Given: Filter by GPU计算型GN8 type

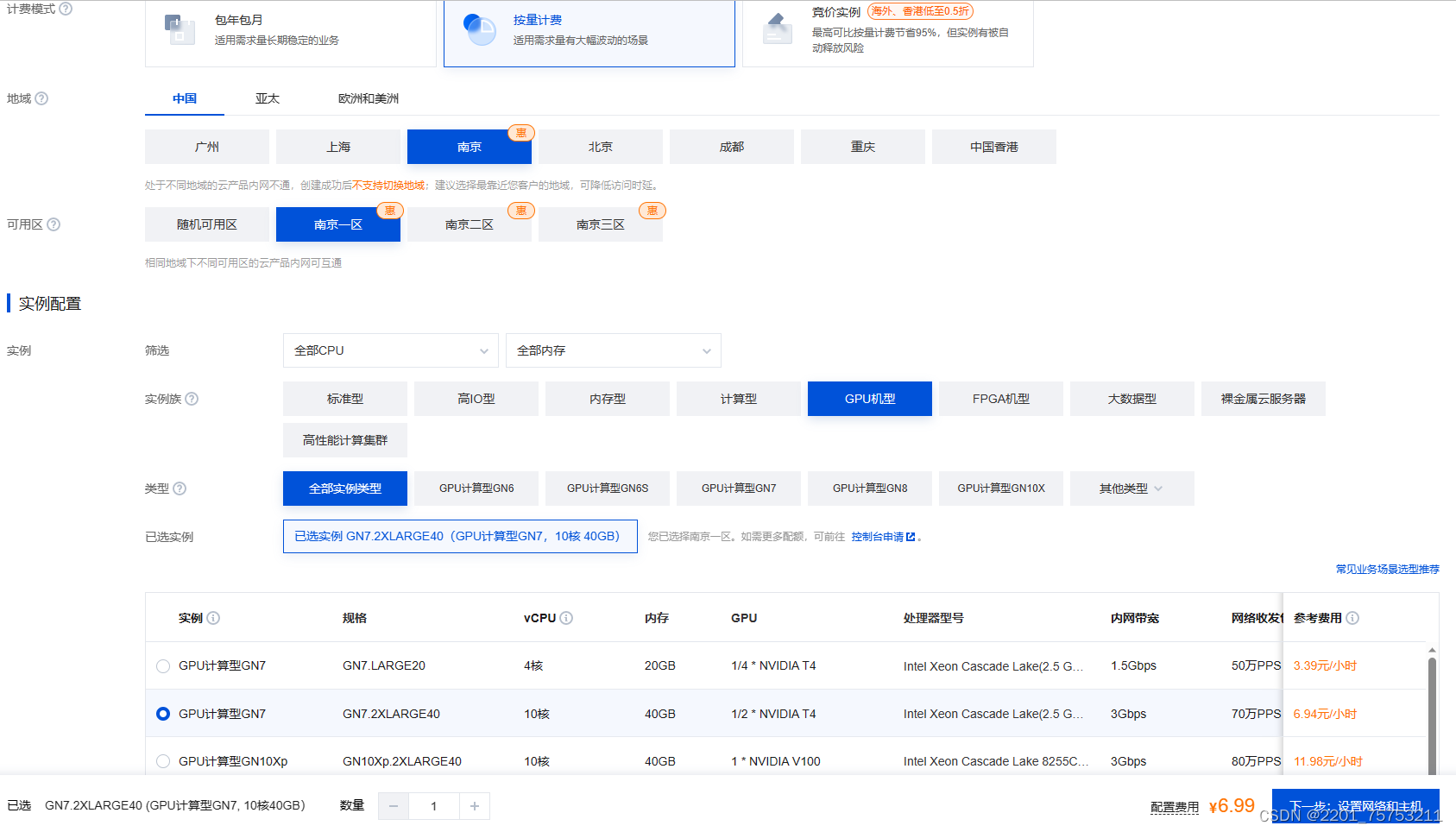Looking at the screenshot, I should click(x=870, y=488).
